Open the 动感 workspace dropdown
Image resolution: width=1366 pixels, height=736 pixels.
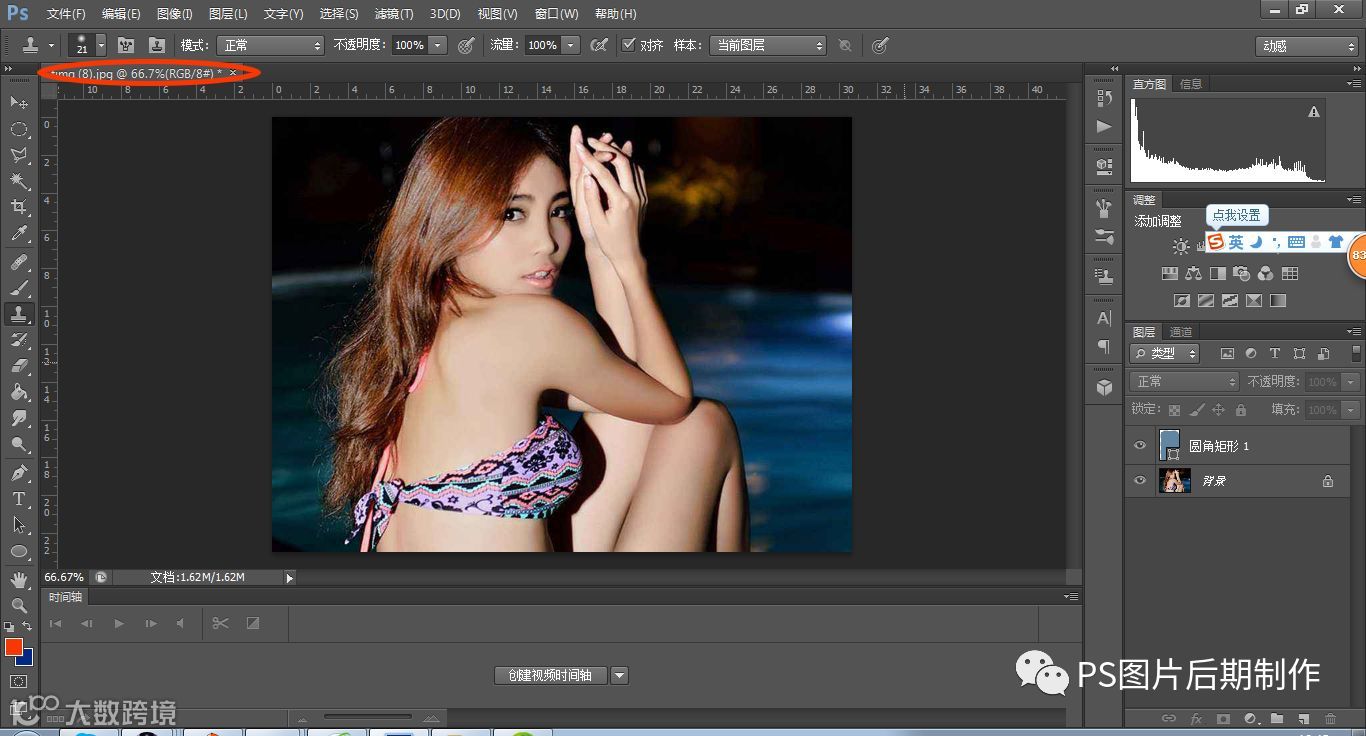tap(1306, 46)
